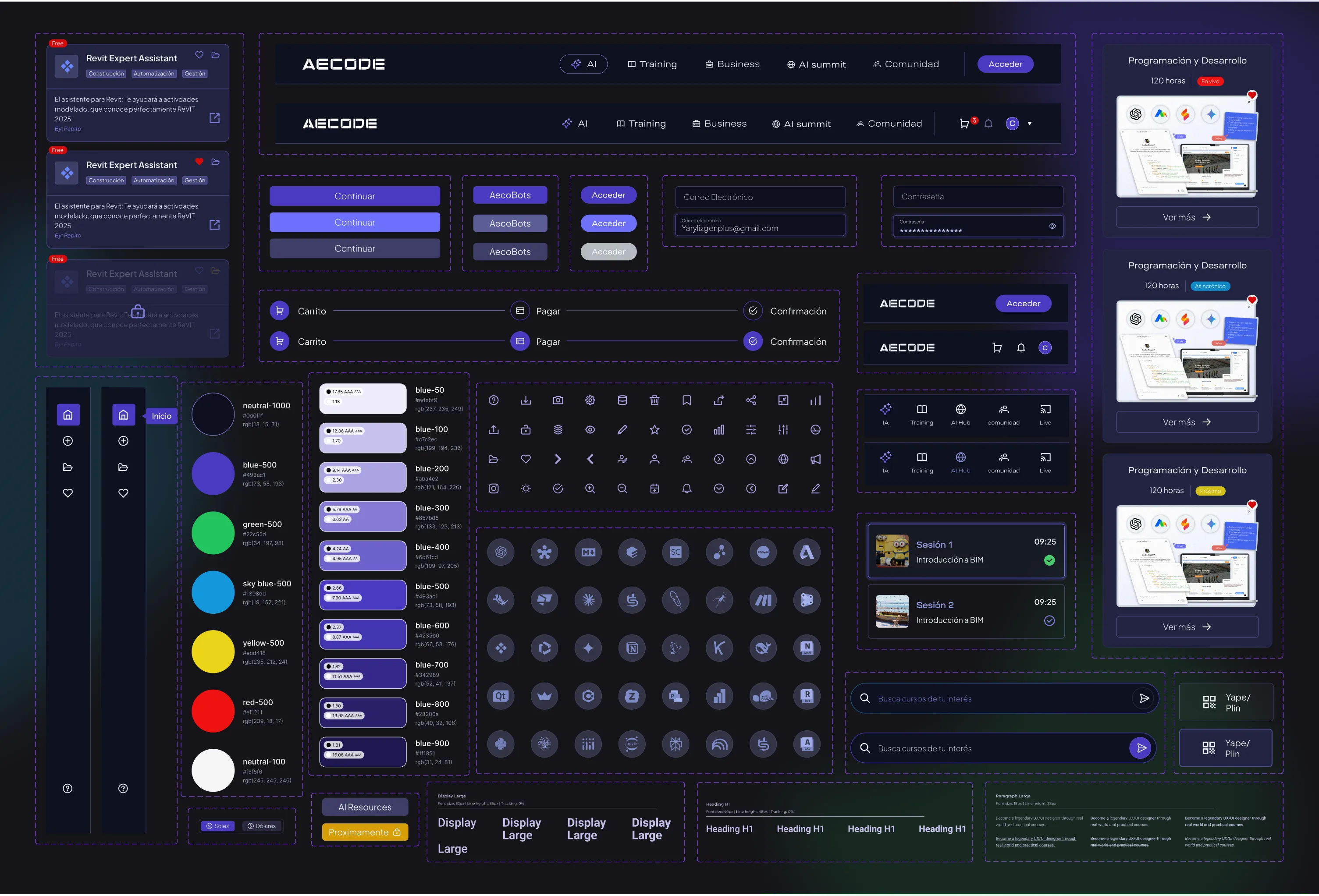The image size is (1319, 896).
Task: Click the trash can icon in icon grid
Action: pos(654,400)
